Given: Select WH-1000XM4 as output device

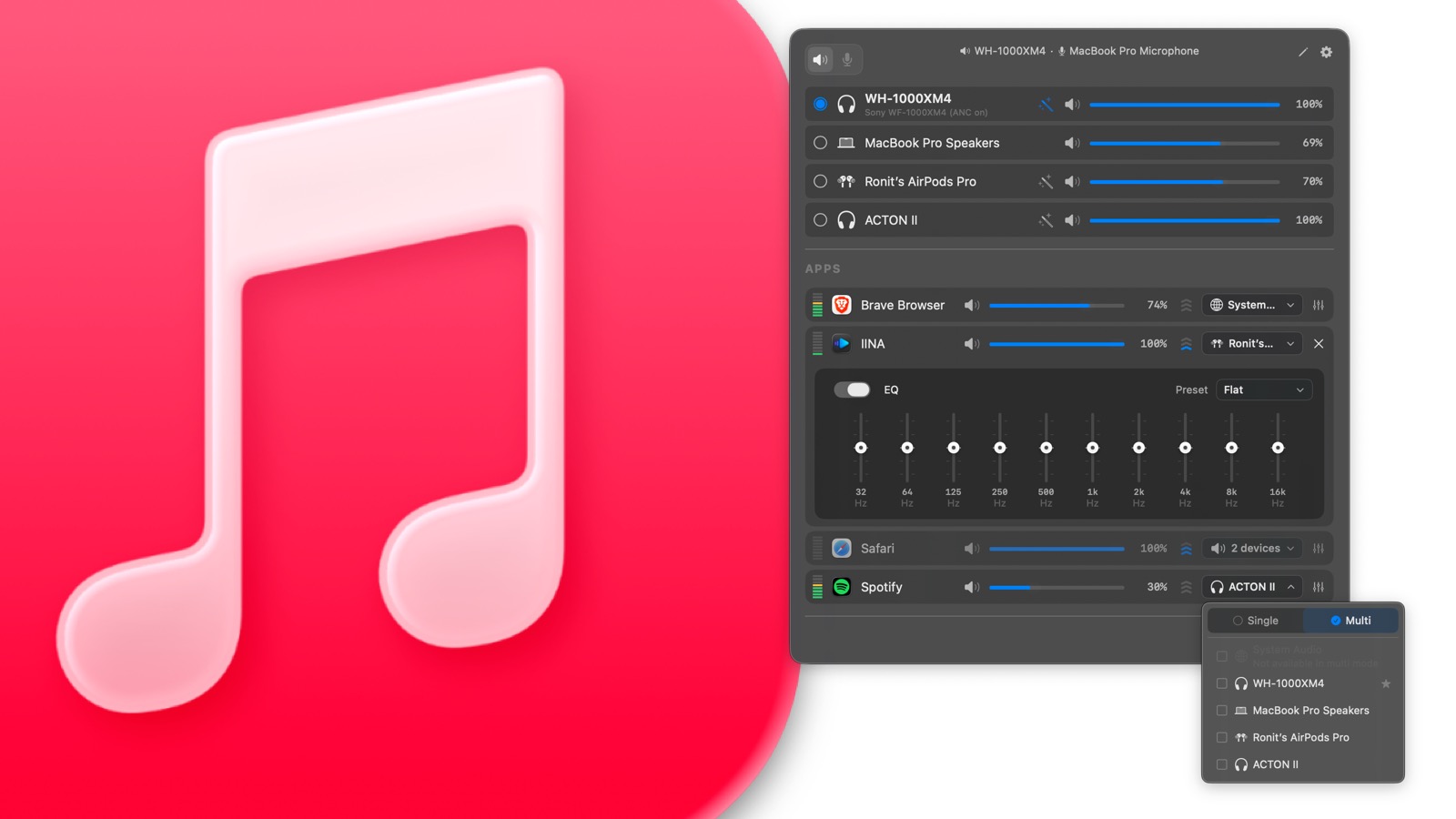Looking at the screenshot, I should click(x=820, y=105).
